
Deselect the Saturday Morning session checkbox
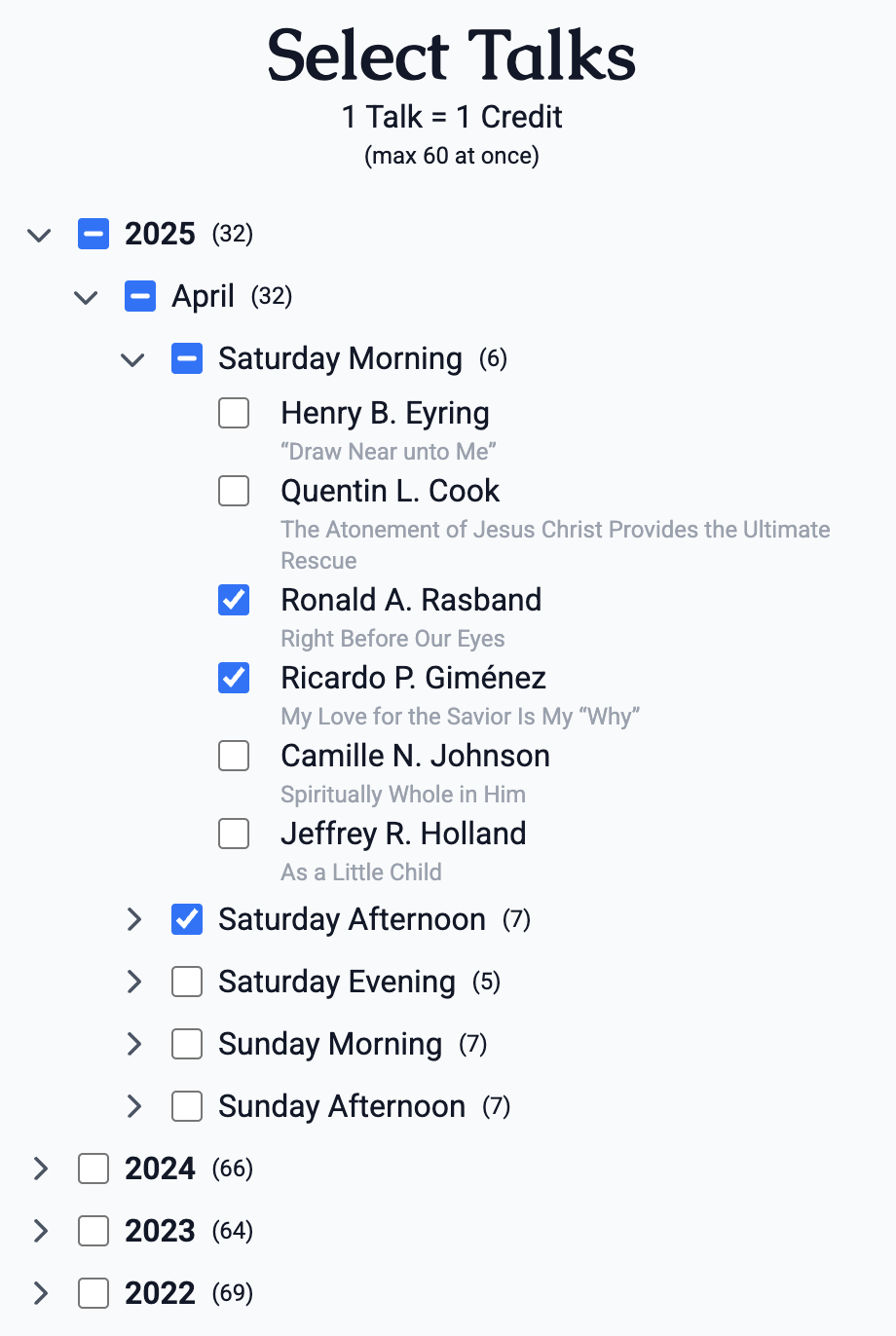click(186, 358)
